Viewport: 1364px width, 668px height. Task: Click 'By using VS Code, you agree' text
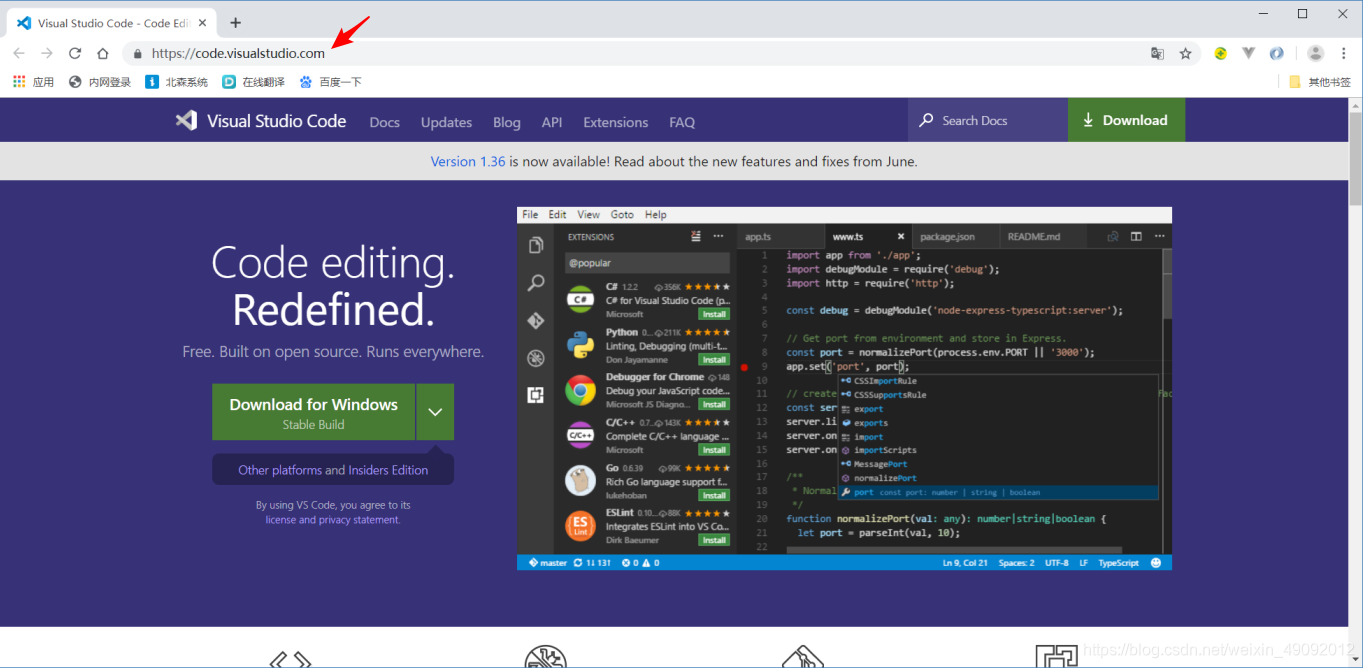pyautogui.click(x=333, y=505)
